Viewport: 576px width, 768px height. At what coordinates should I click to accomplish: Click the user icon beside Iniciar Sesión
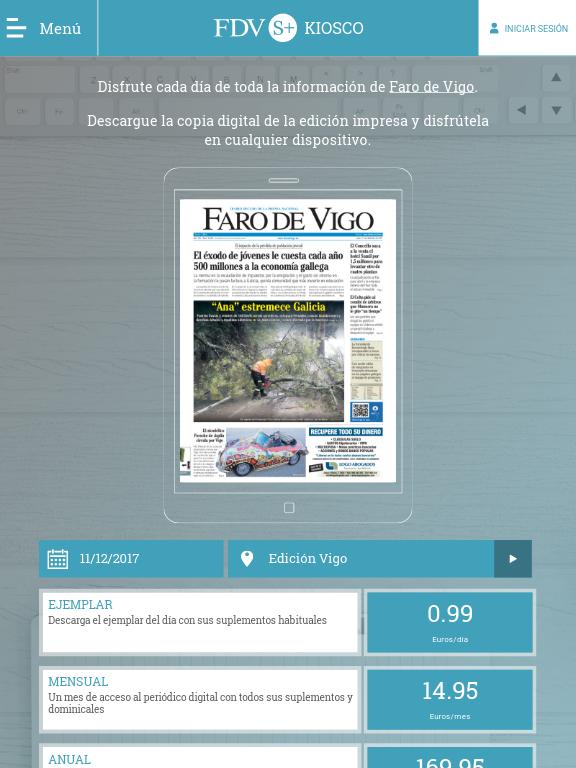click(494, 28)
